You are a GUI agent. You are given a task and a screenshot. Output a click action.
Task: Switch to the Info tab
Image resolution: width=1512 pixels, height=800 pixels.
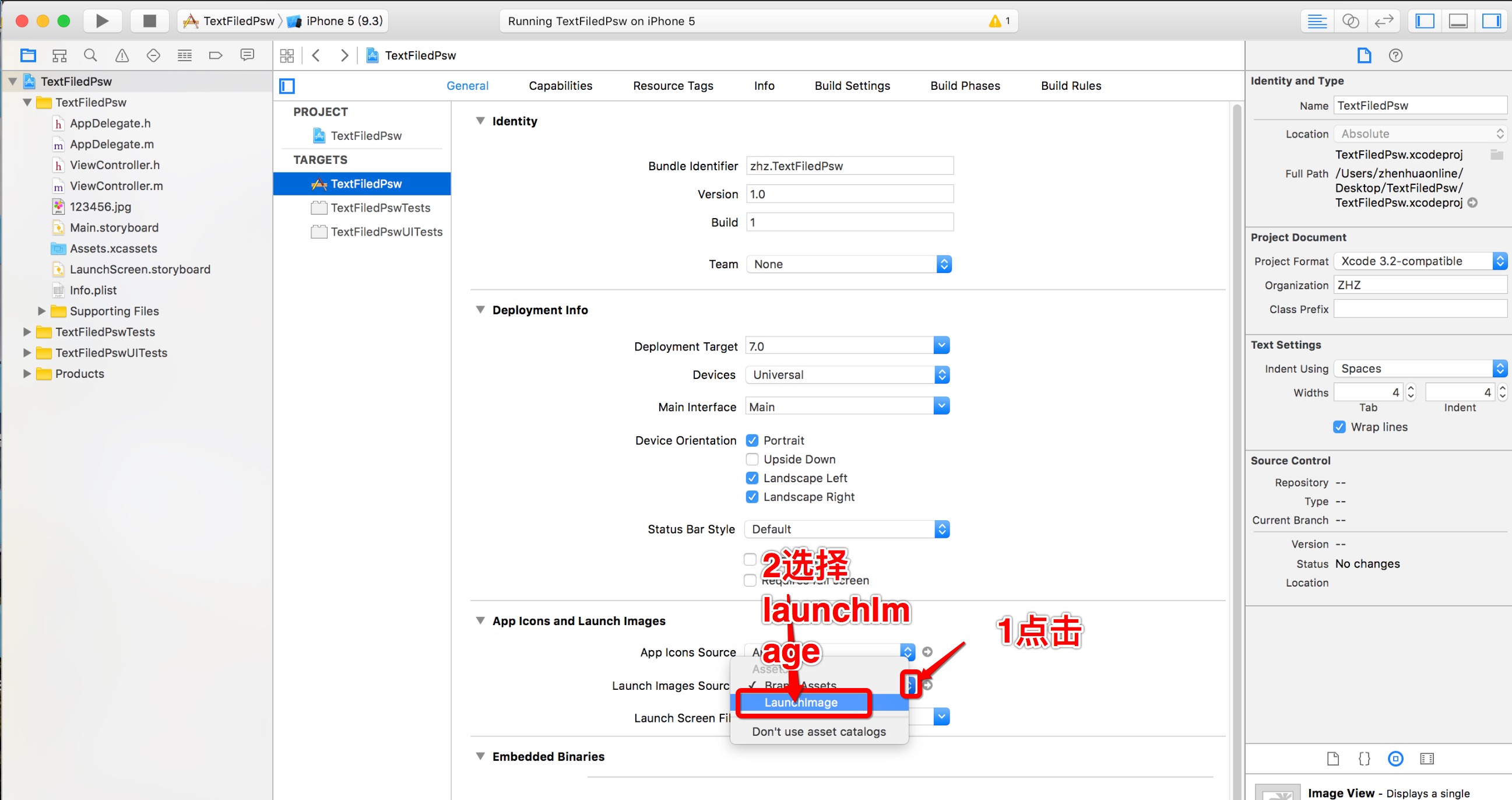pos(764,86)
